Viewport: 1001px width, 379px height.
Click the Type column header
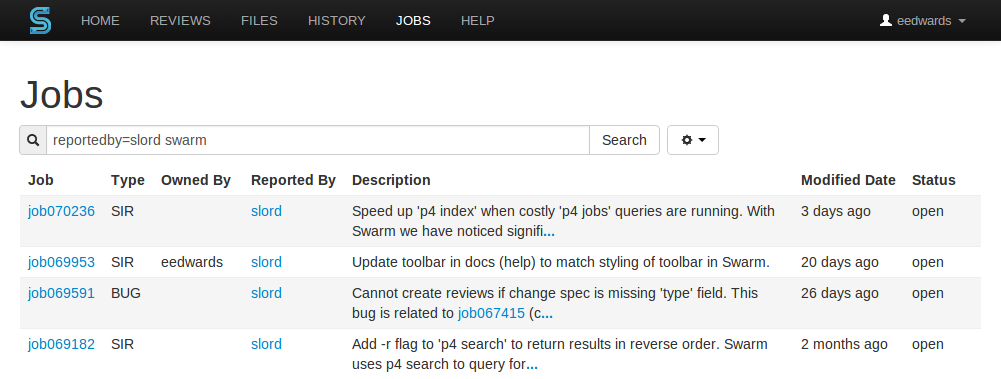(x=128, y=180)
